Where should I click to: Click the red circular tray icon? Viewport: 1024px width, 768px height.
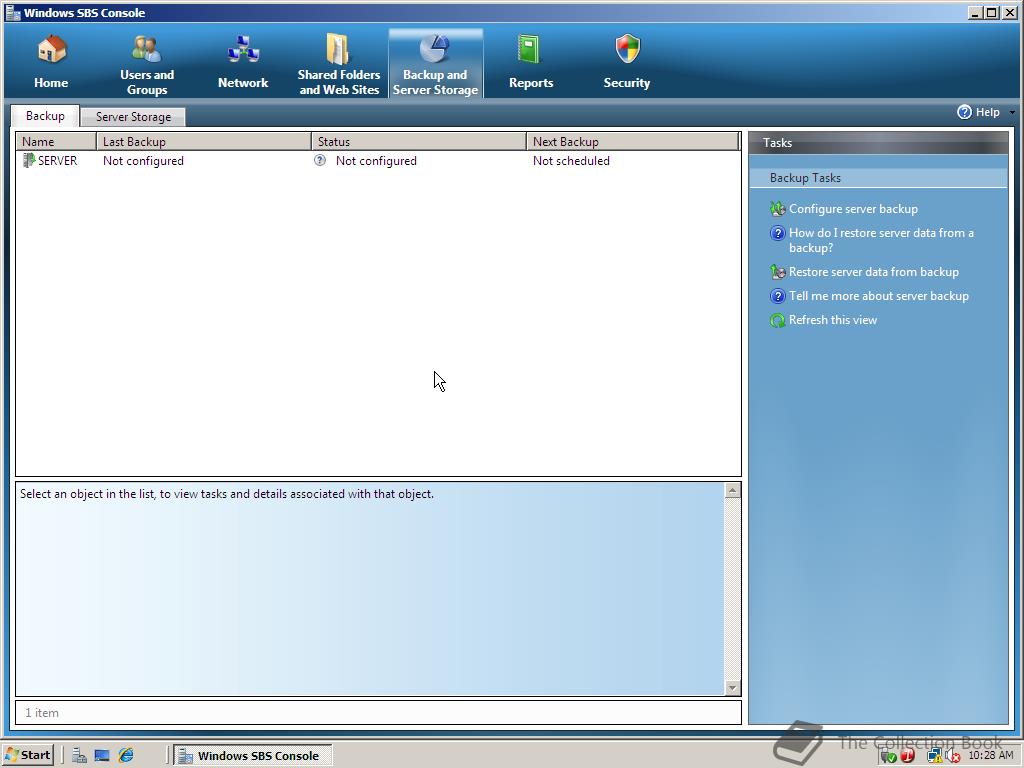click(907, 756)
